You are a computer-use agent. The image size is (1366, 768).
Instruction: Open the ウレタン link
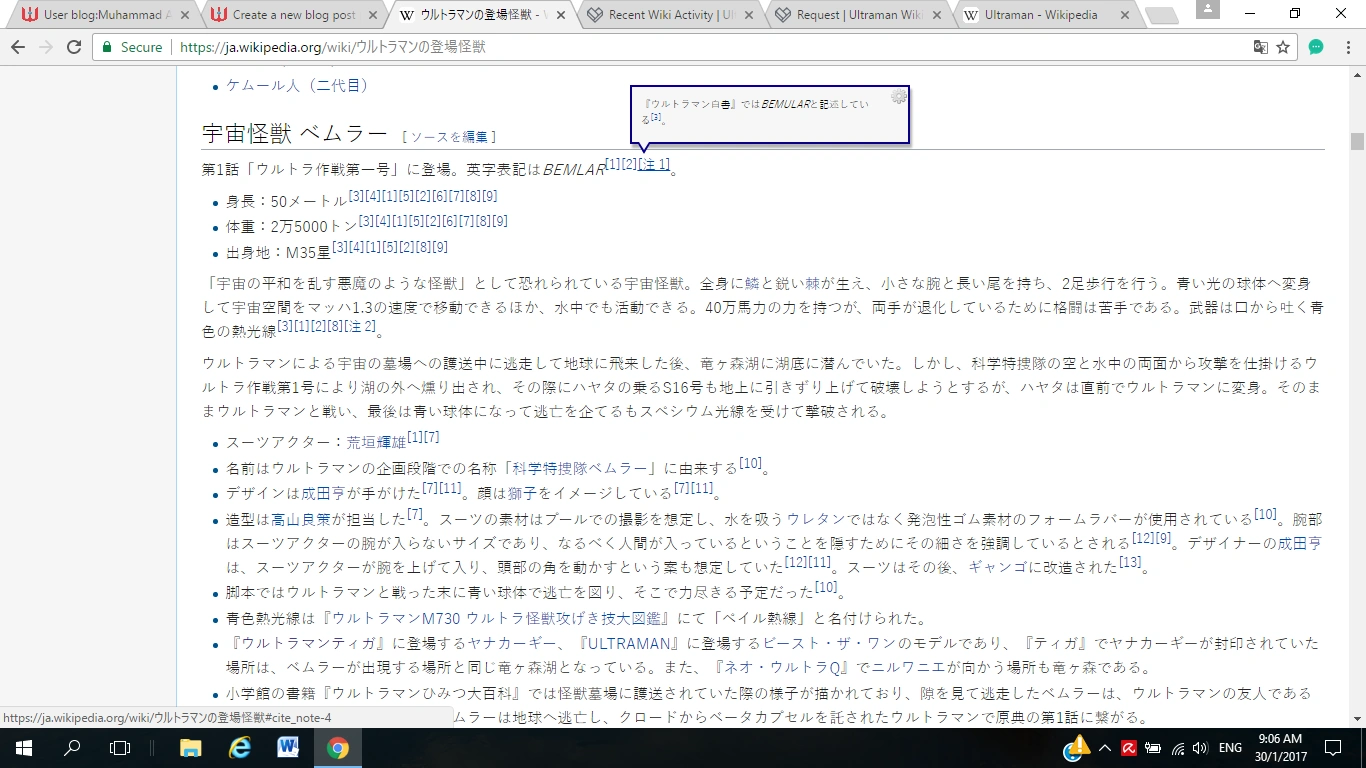[x=817, y=520]
